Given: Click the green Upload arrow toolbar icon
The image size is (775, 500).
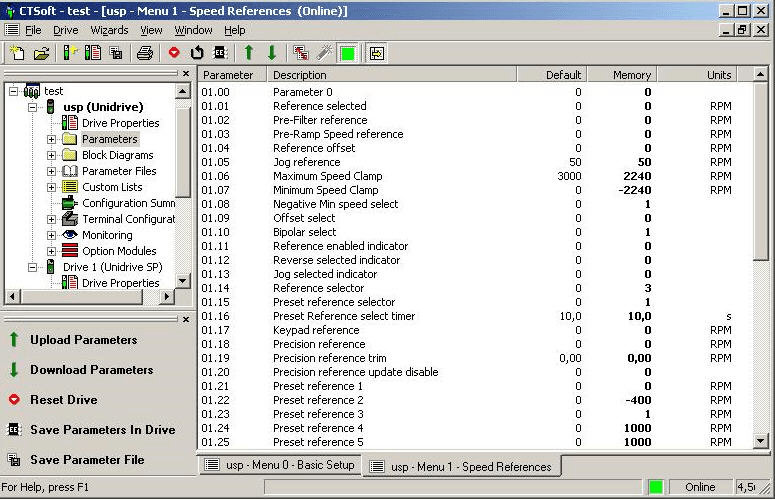Looking at the screenshot, I should click(249, 52).
